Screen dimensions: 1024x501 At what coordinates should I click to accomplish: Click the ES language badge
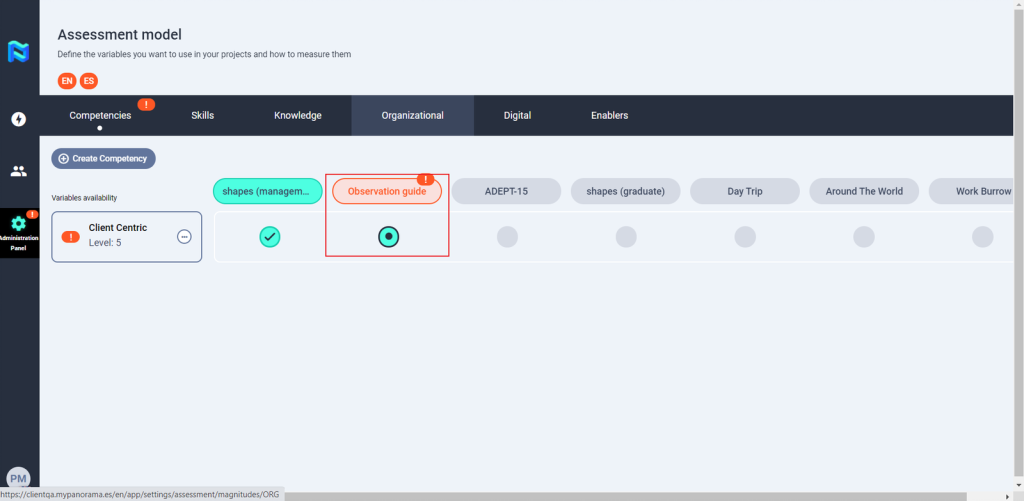click(89, 81)
